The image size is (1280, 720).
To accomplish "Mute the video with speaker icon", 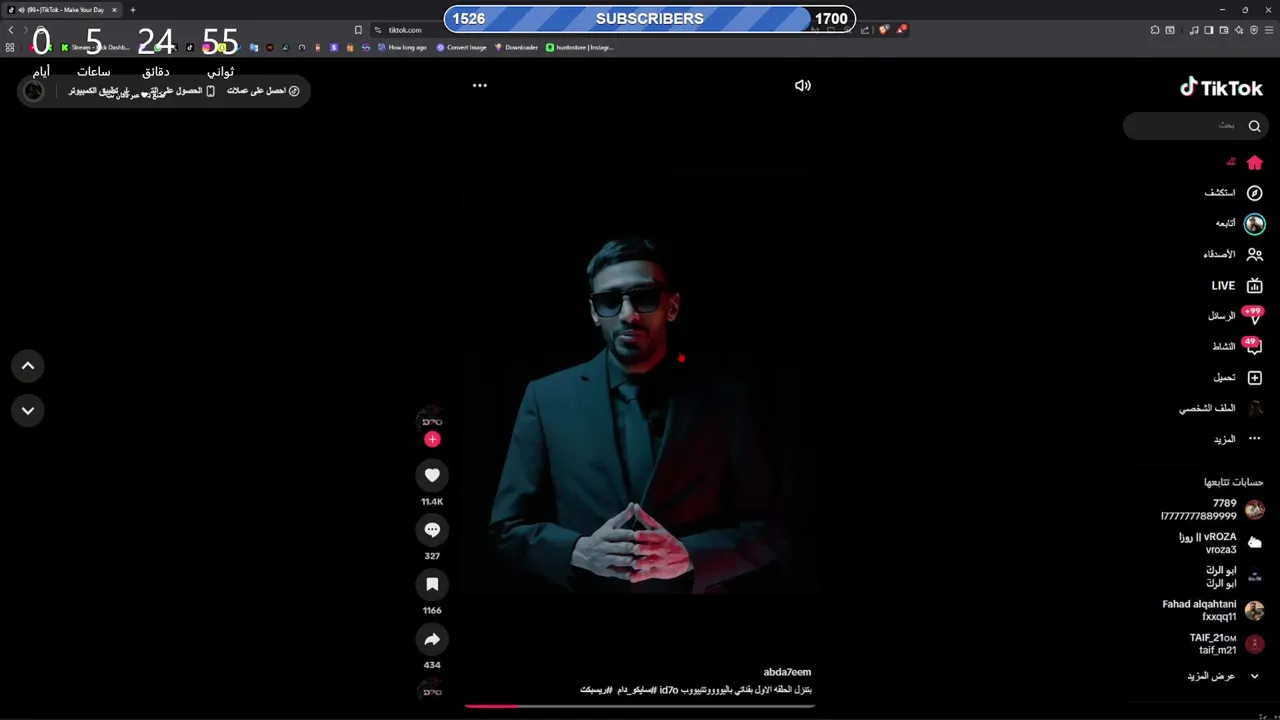I will point(802,86).
